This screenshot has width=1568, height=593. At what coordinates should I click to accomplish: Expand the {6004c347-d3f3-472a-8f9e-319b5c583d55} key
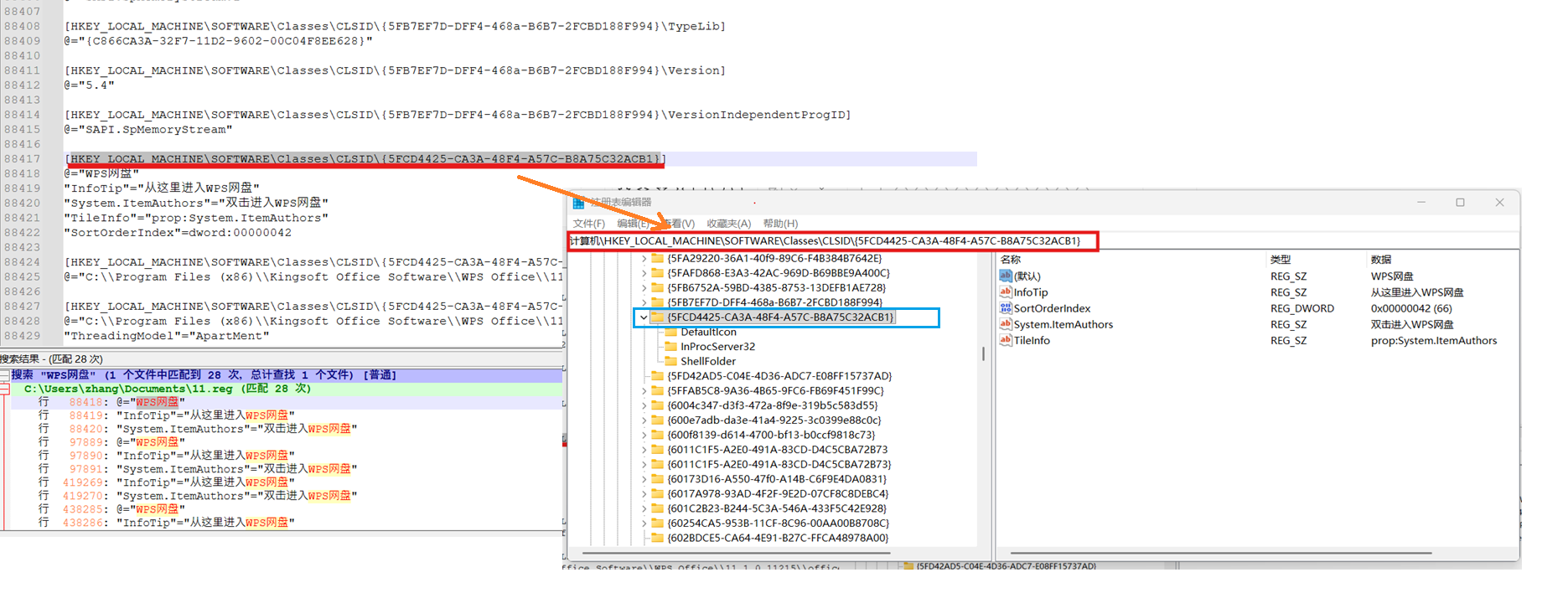point(644,405)
